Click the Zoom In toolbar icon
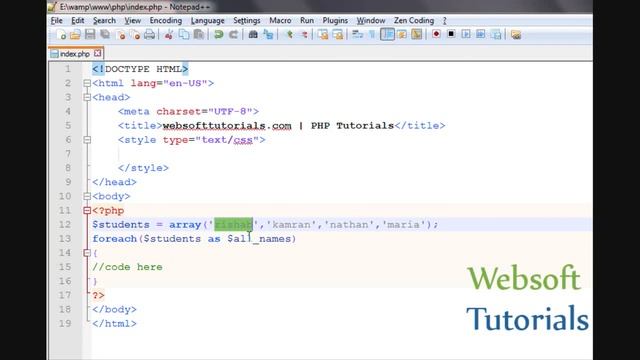This screenshot has height=360, width=640. 289,35
